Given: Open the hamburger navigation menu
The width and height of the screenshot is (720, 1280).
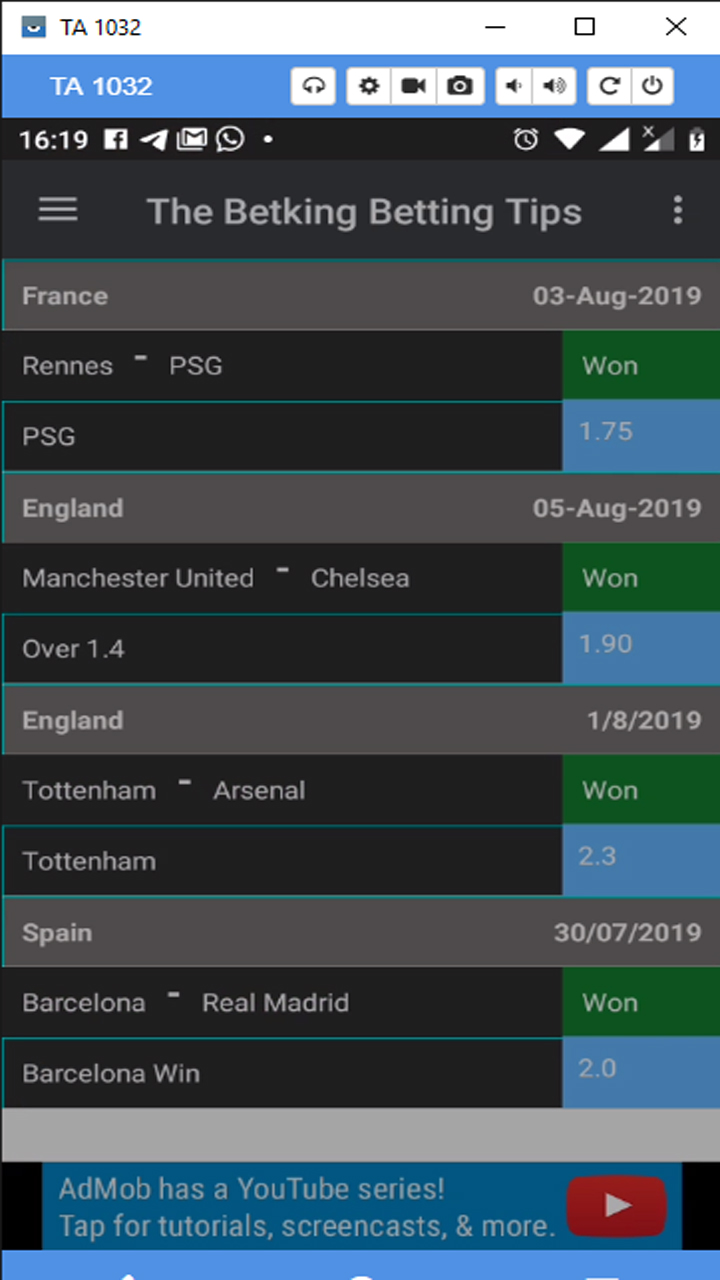Looking at the screenshot, I should click(x=58, y=209).
